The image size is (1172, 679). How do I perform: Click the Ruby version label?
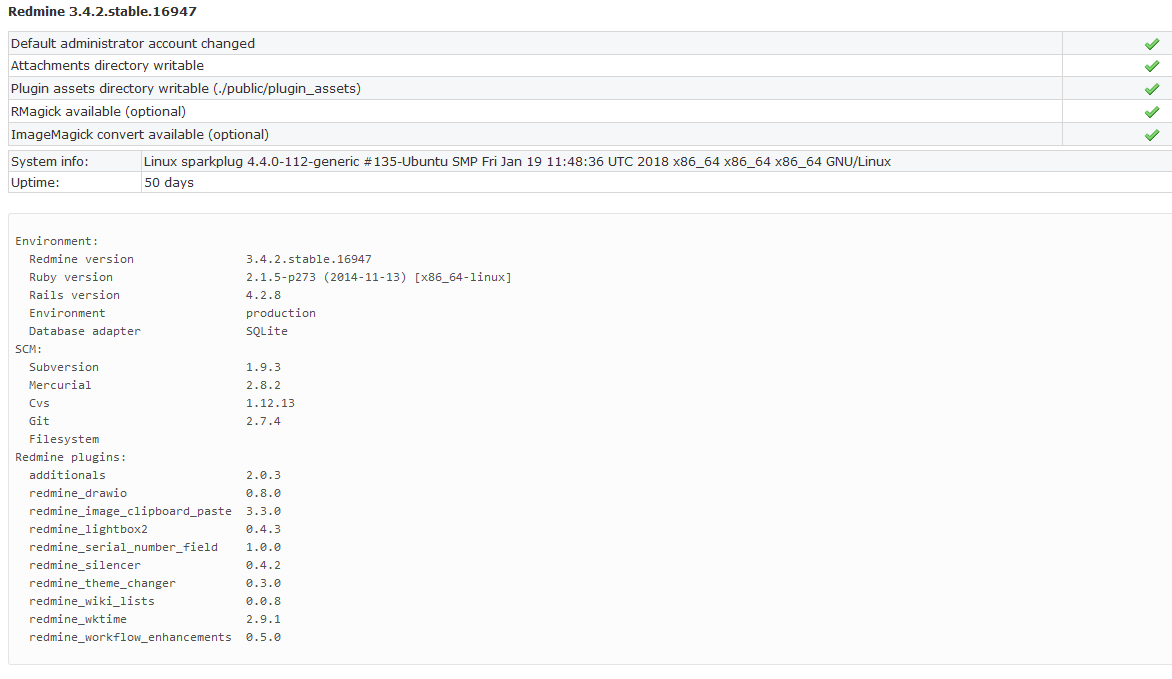coord(71,277)
